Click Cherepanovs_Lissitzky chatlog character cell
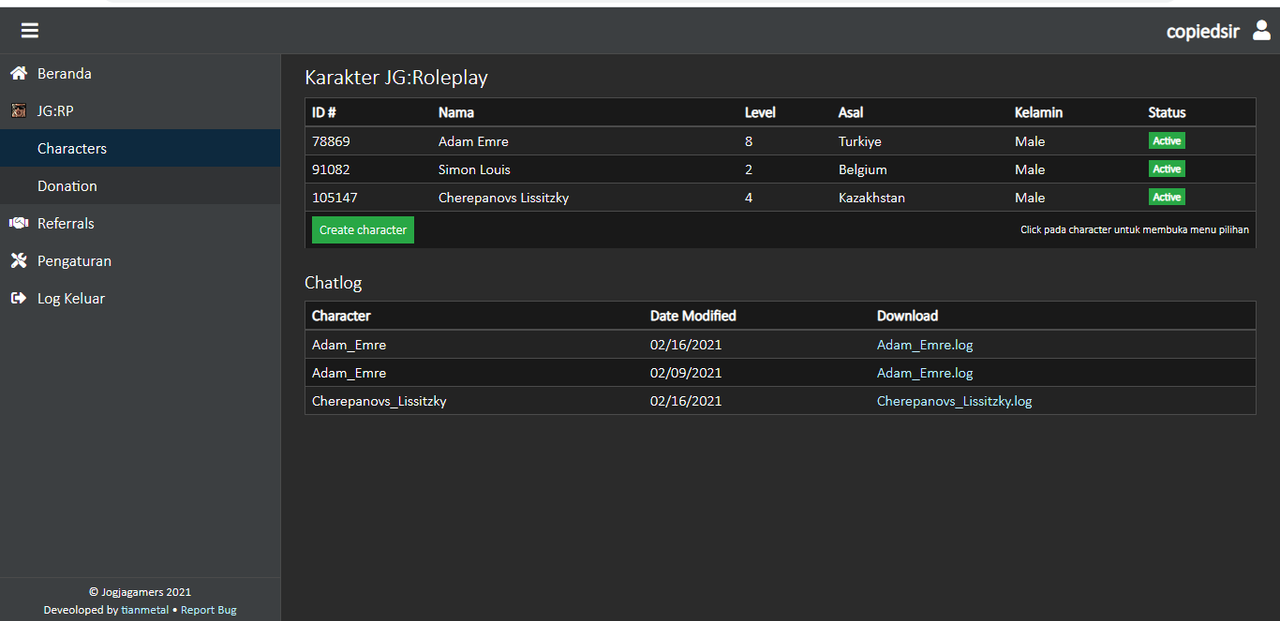Screen dimensions: 1280x621 tap(379, 401)
